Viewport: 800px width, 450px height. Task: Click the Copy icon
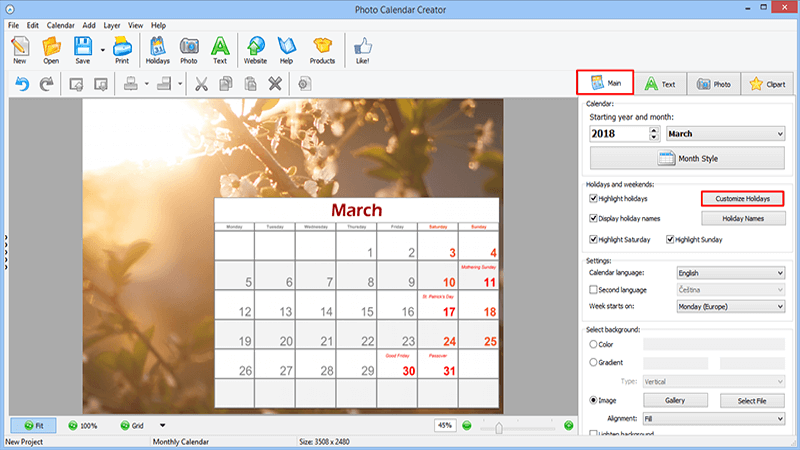click(226, 84)
